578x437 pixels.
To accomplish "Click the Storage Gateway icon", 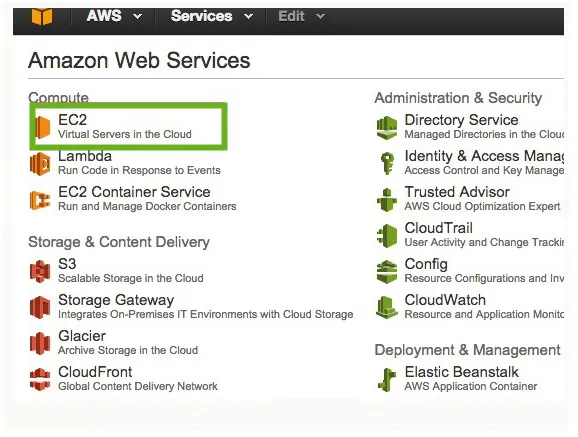I will coord(40,307).
